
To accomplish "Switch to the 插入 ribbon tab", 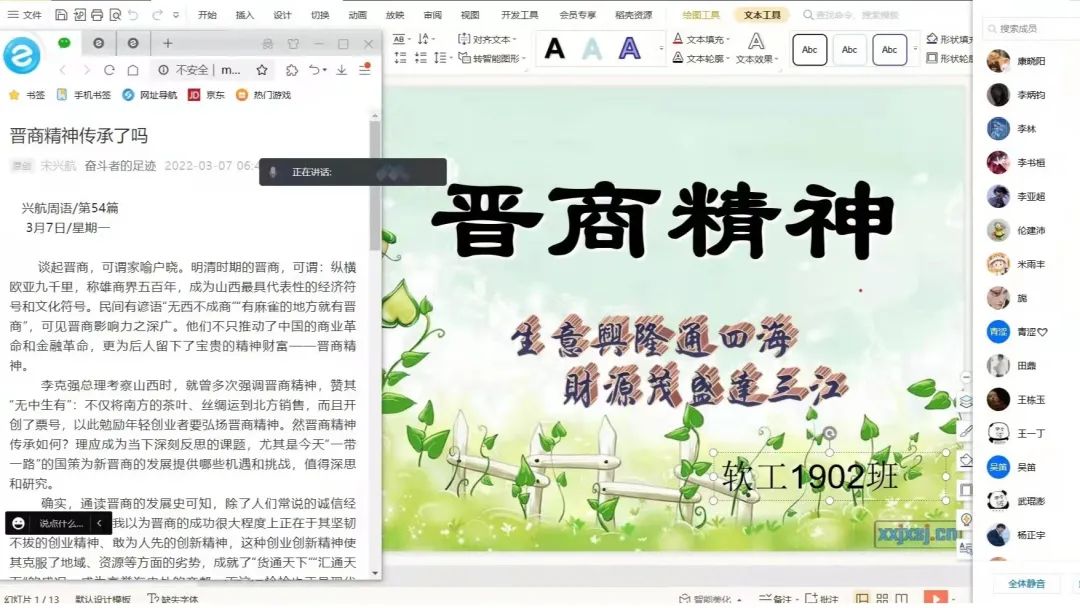I will coord(245,14).
